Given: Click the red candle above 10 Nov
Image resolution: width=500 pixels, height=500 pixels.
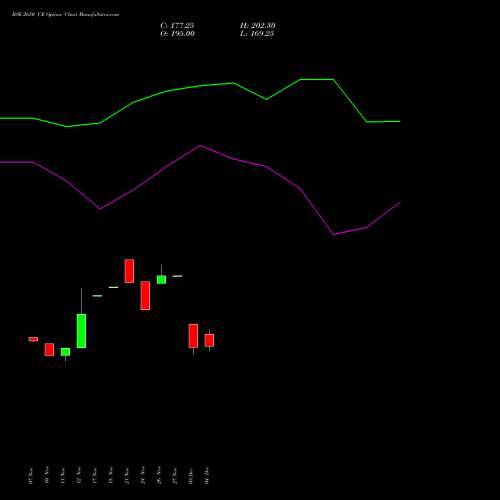Looking at the screenshot, I should click(x=49, y=349).
